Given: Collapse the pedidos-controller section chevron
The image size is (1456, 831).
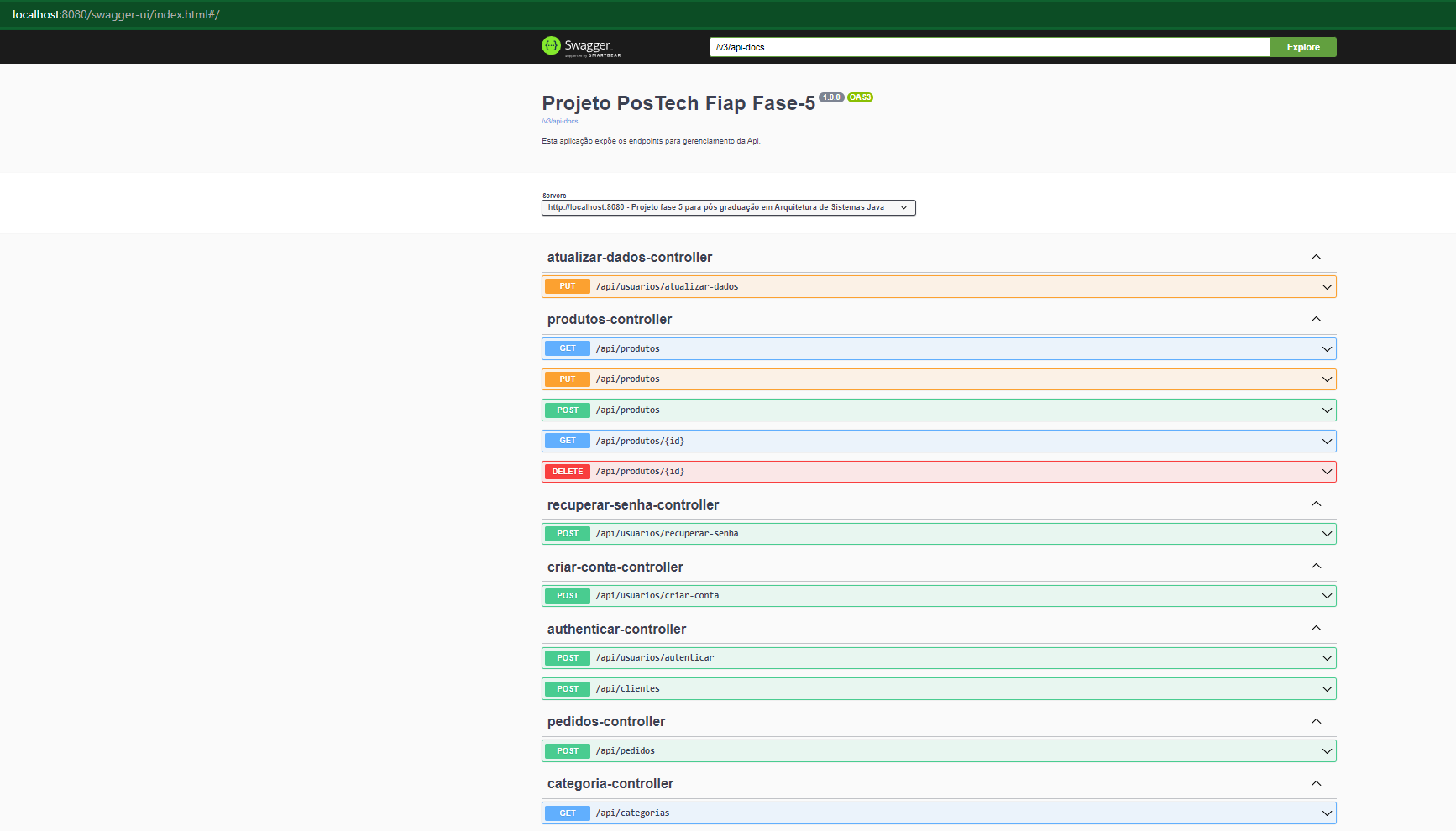Looking at the screenshot, I should click(1316, 721).
